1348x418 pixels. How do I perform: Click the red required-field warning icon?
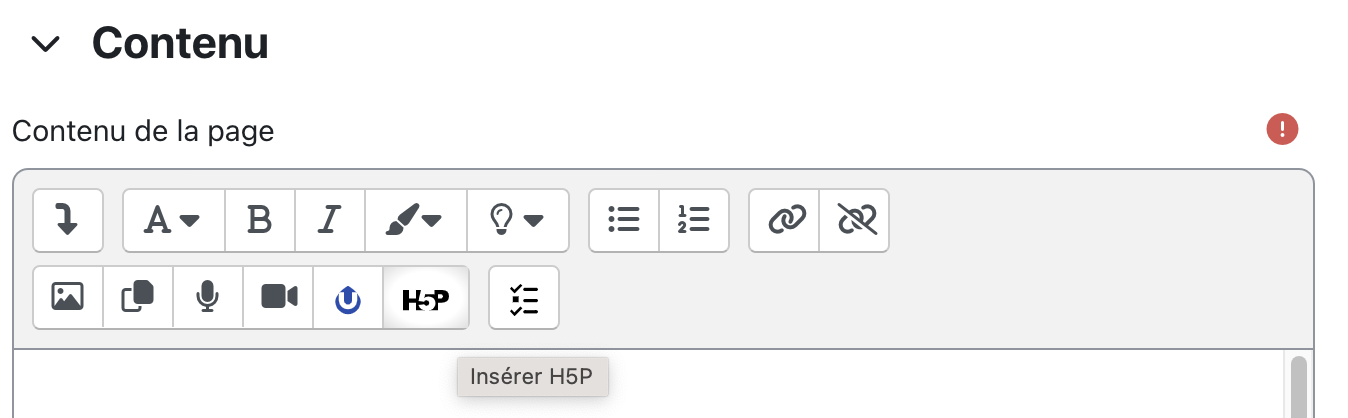pos(1282,129)
